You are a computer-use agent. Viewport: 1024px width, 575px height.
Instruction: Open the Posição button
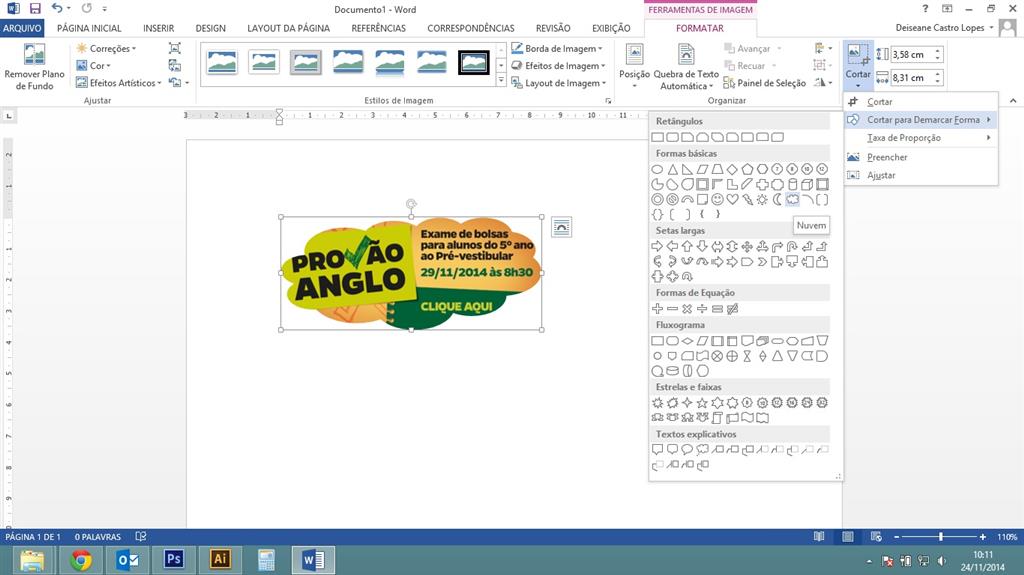point(634,67)
